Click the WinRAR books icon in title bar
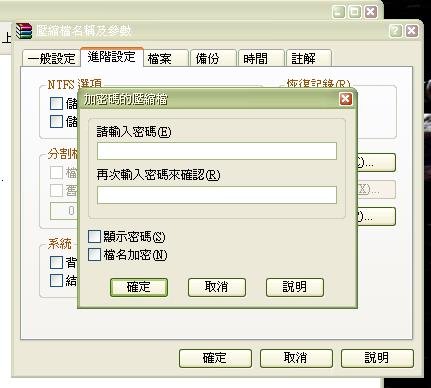 coord(24,31)
